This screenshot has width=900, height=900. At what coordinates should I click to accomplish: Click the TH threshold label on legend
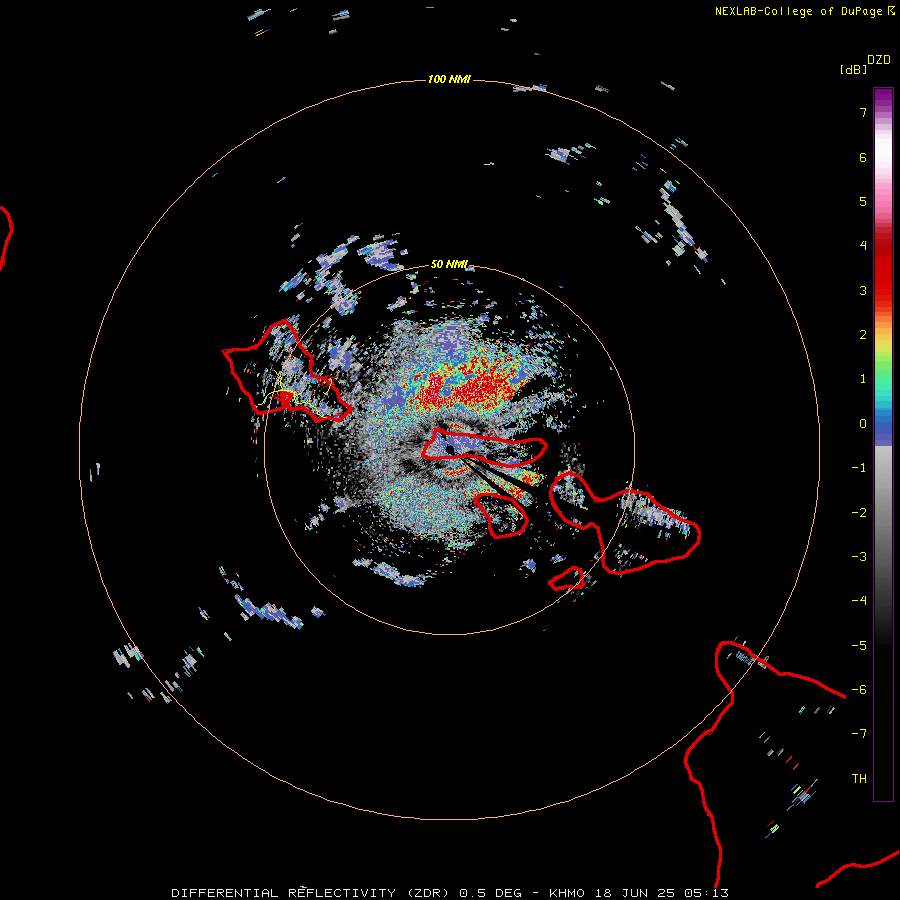859,779
